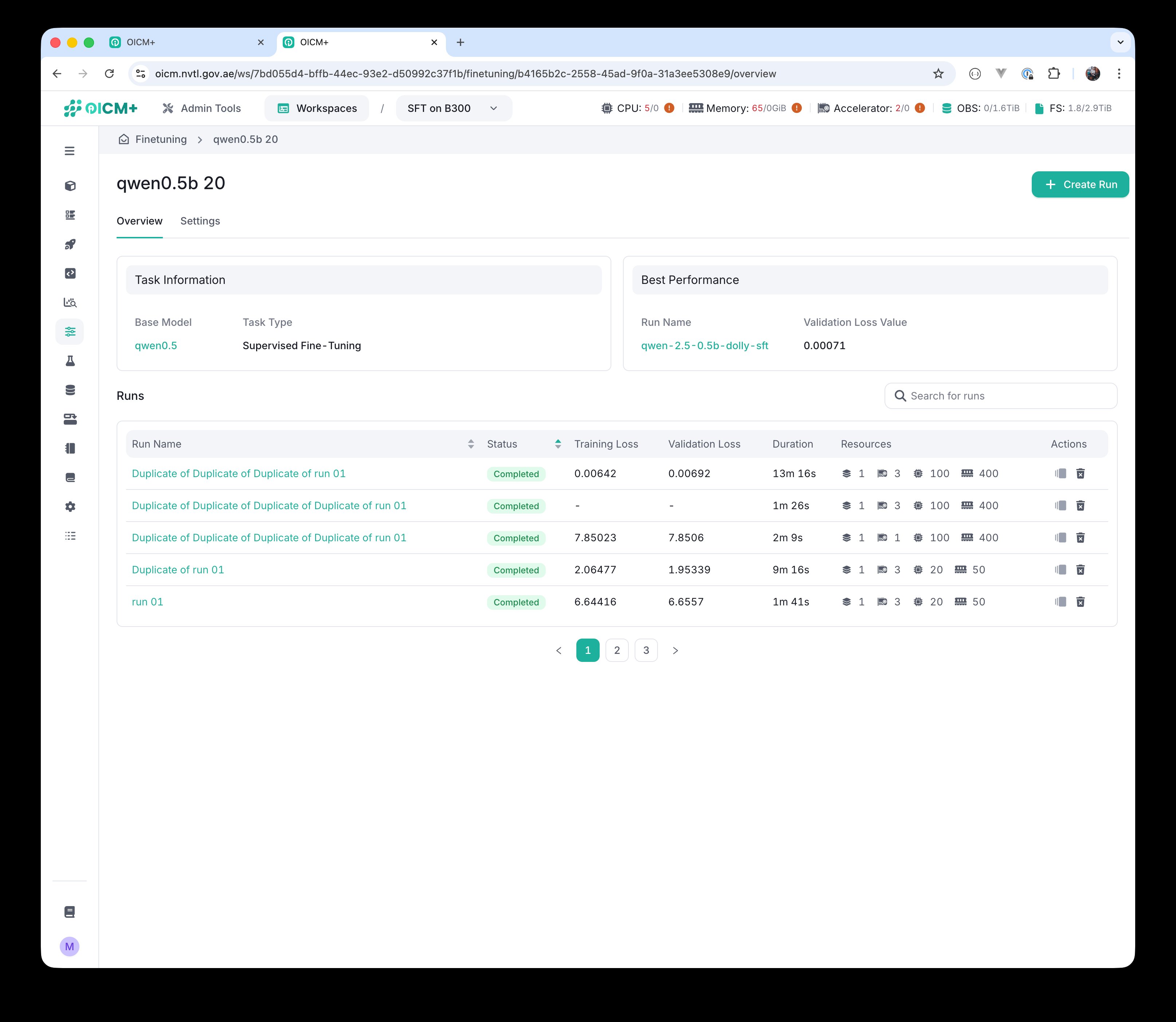Select page 1 in pagination
The image size is (1176, 1022).
click(588, 651)
